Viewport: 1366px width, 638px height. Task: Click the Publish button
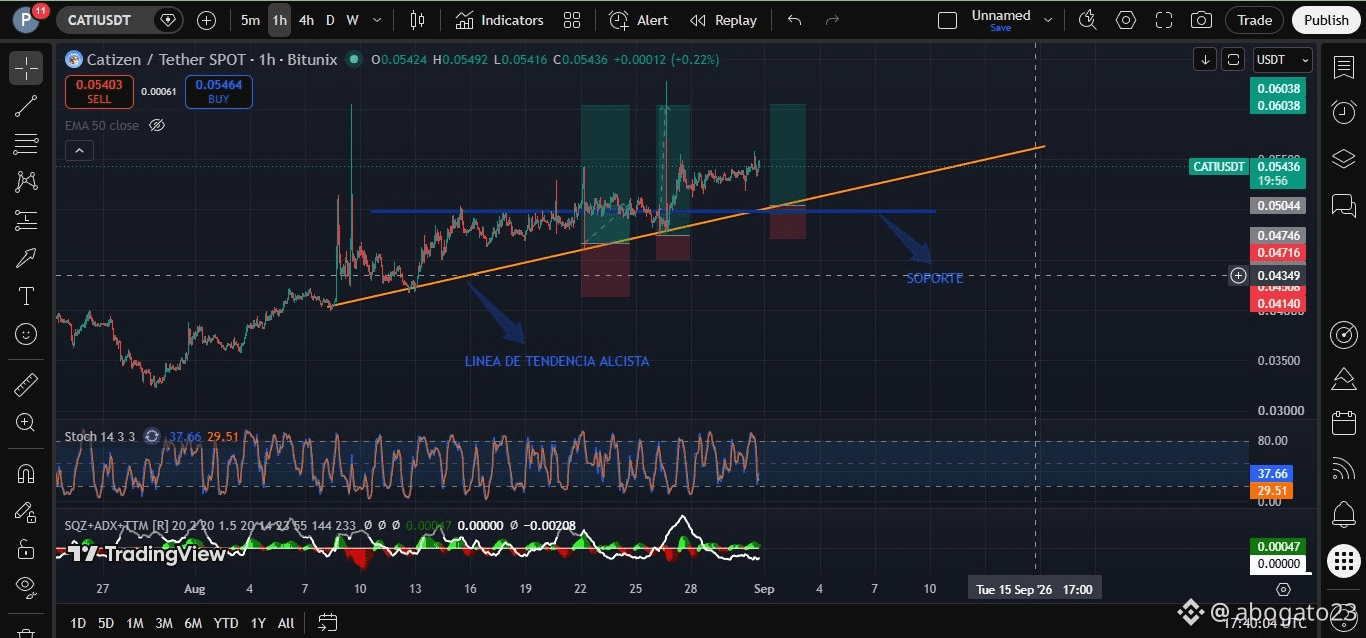tap(1326, 20)
